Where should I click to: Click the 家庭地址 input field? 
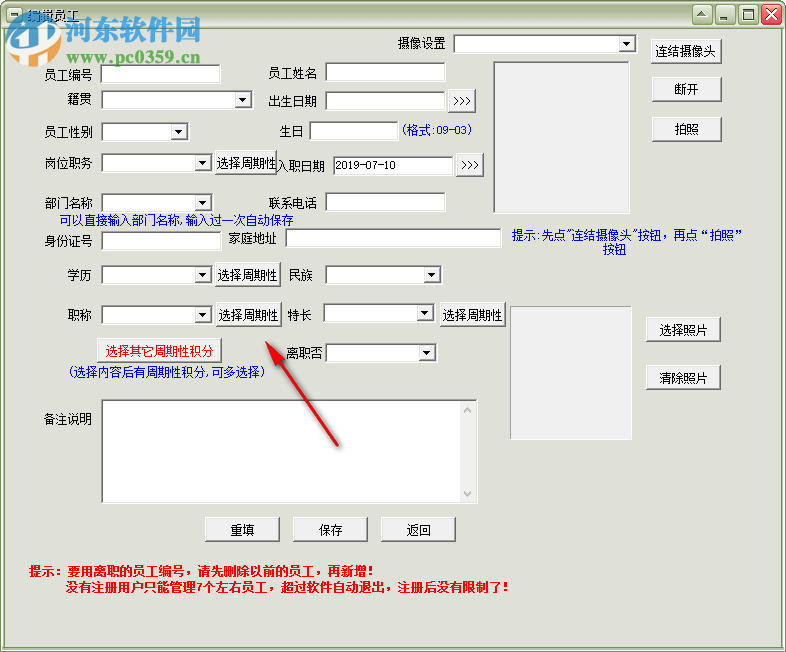(x=394, y=238)
